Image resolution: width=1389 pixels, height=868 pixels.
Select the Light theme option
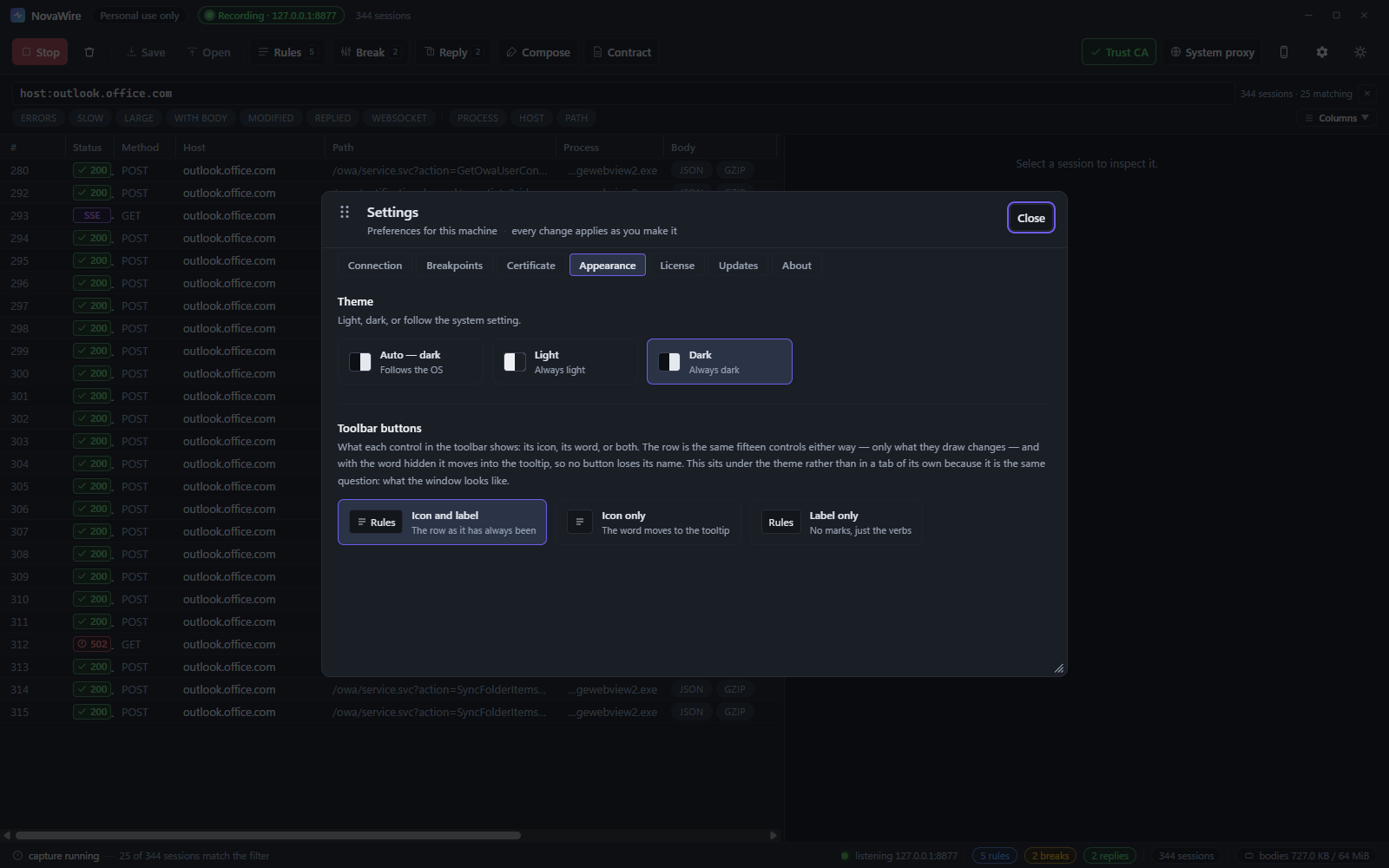point(564,362)
